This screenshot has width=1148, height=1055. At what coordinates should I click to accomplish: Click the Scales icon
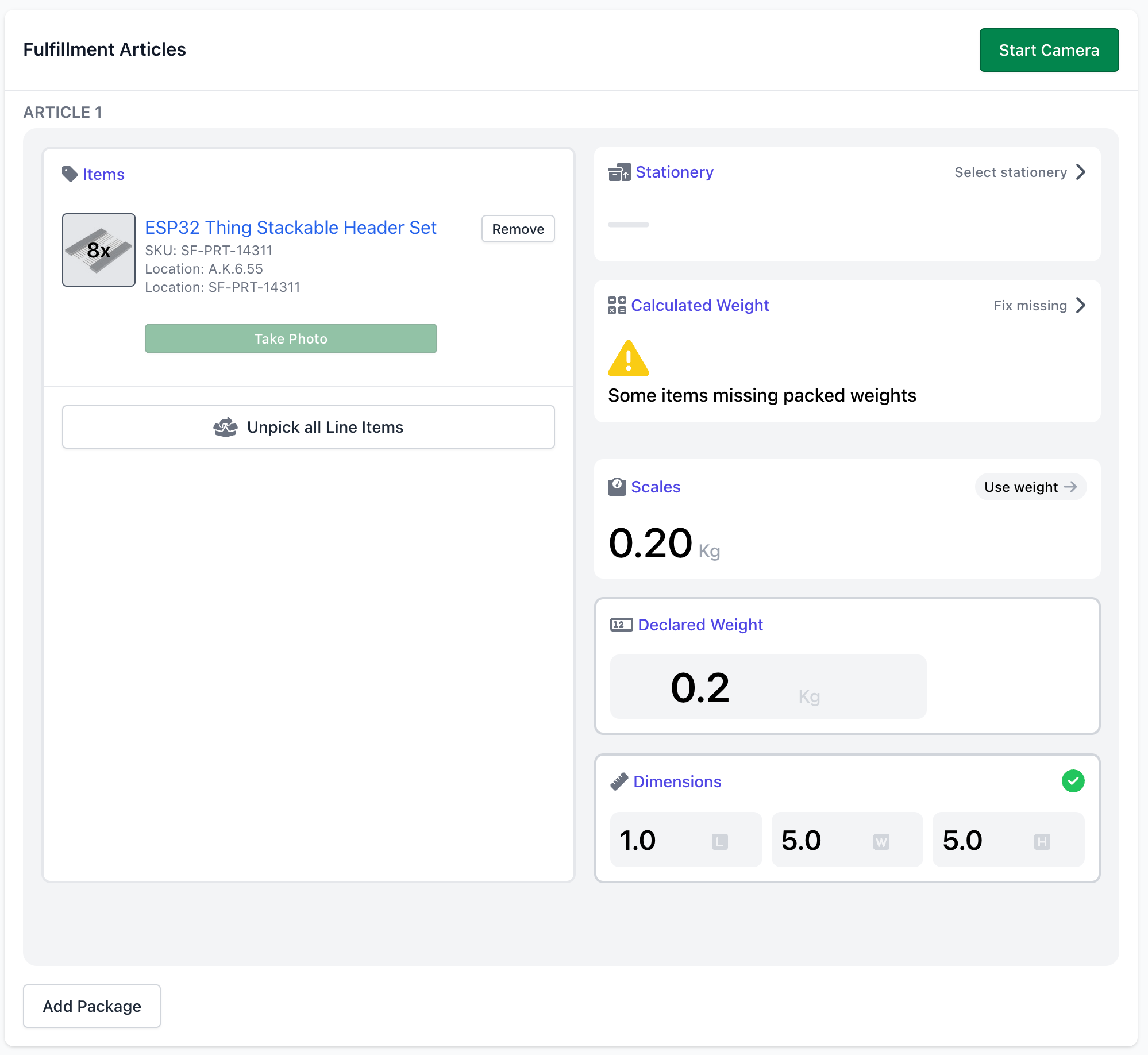pyautogui.click(x=617, y=487)
